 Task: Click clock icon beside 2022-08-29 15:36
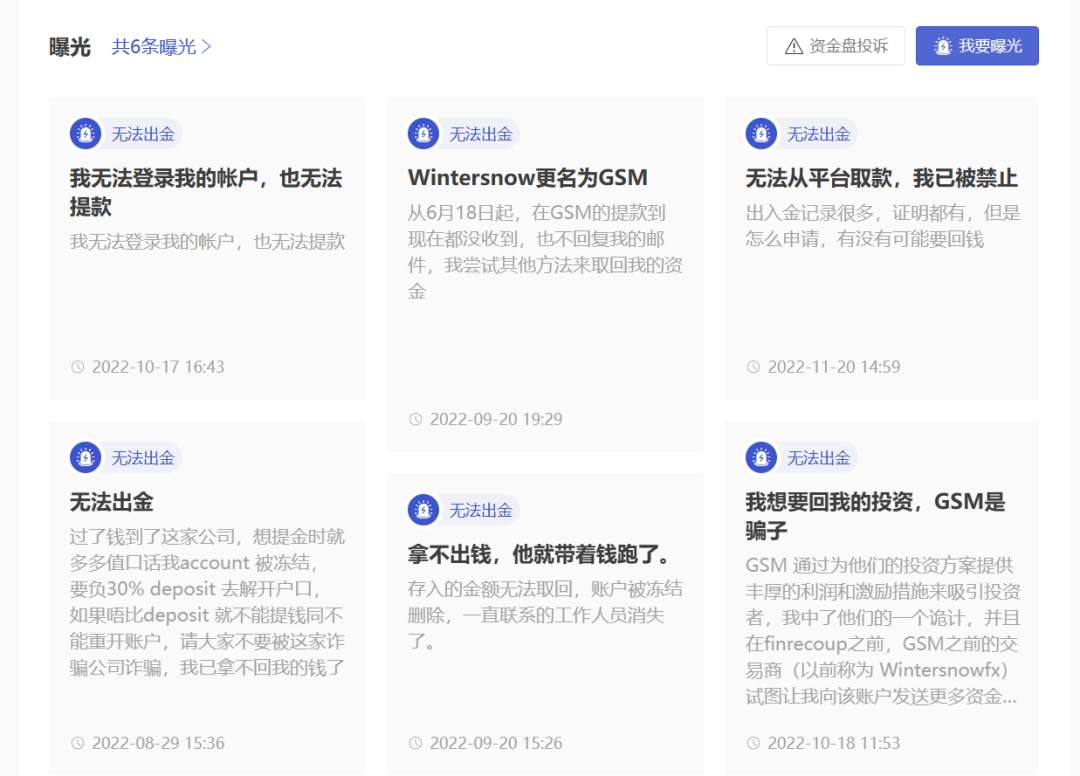point(78,743)
